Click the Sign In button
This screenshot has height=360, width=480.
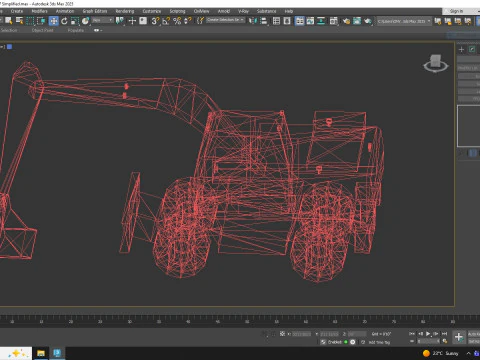pos(456,11)
